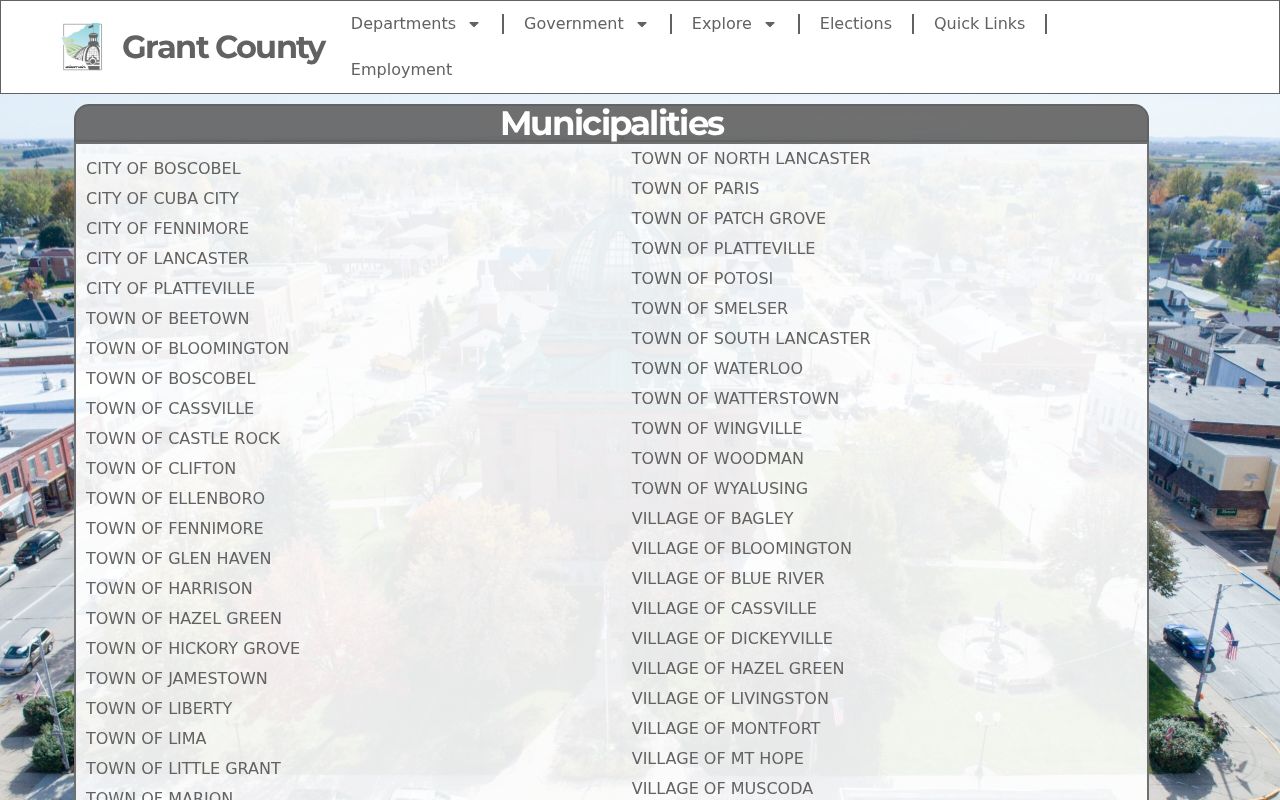The image size is (1280, 800).
Task: Open Town of Lima link
Action: click(x=146, y=738)
